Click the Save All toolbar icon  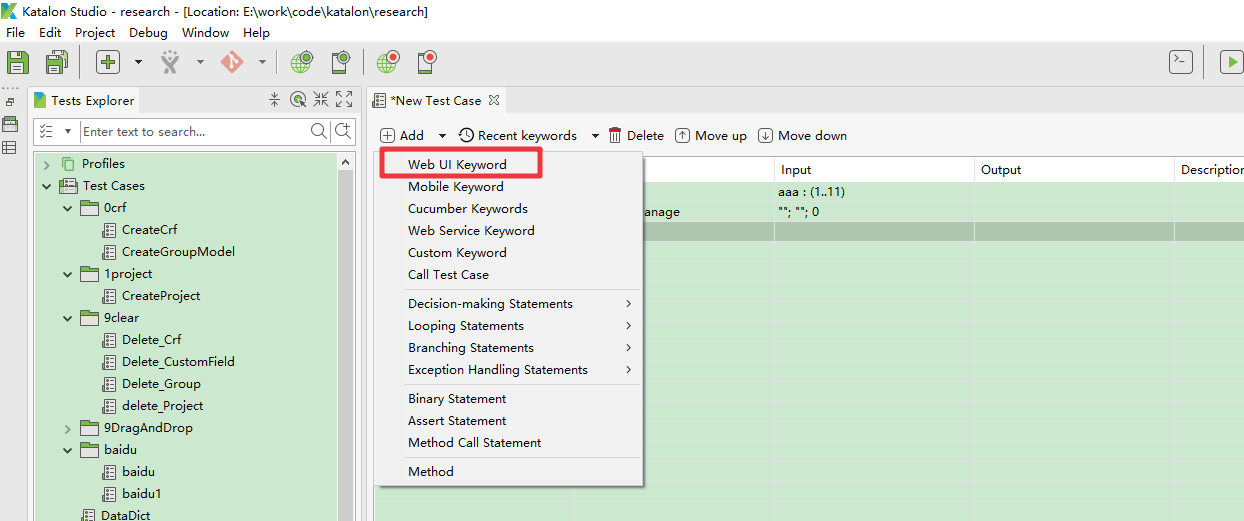click(x=56, y=62)
